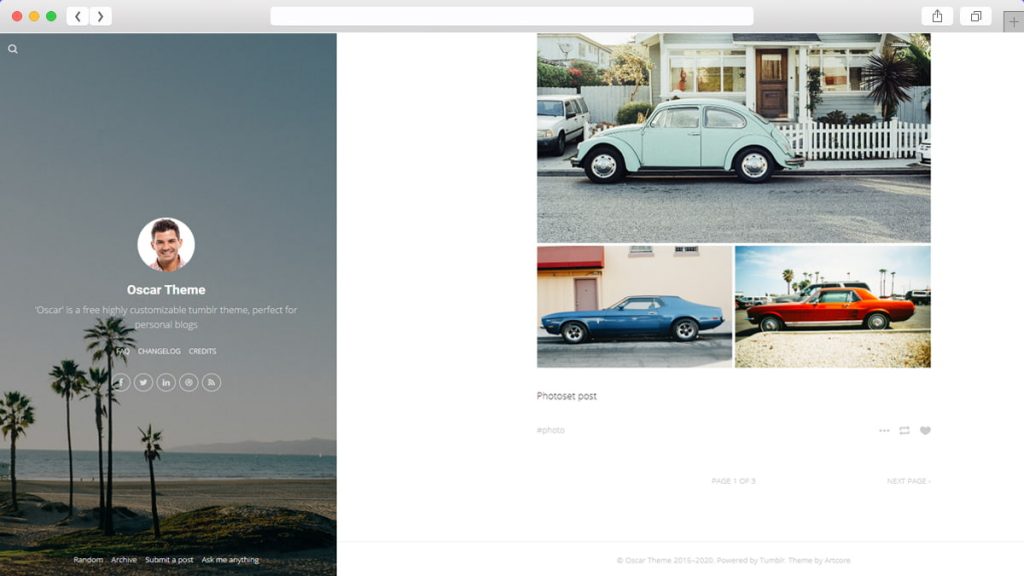Open the blue Mustang car photo
Screen dimensions: 1024x576
[x=634, y=306]
